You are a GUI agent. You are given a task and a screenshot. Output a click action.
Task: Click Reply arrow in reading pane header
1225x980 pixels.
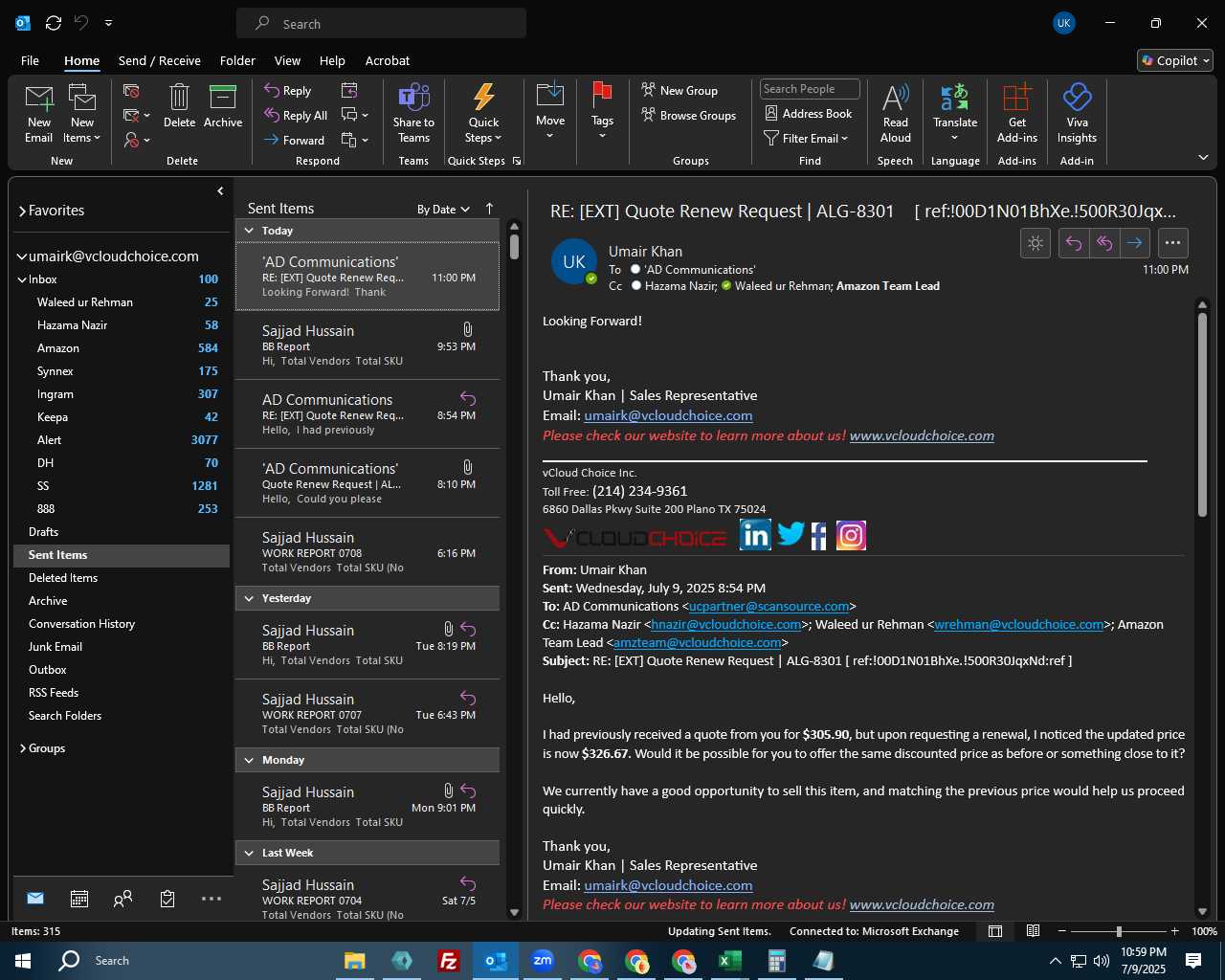click(x=1074, y=243)
